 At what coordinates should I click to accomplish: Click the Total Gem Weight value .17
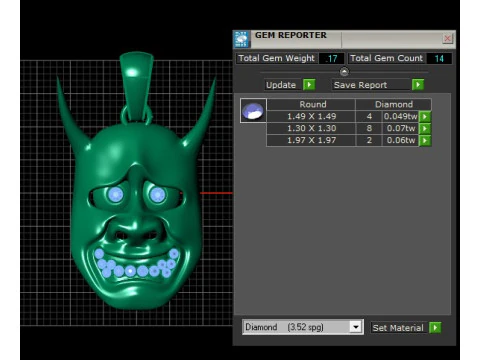click(332, 58)
